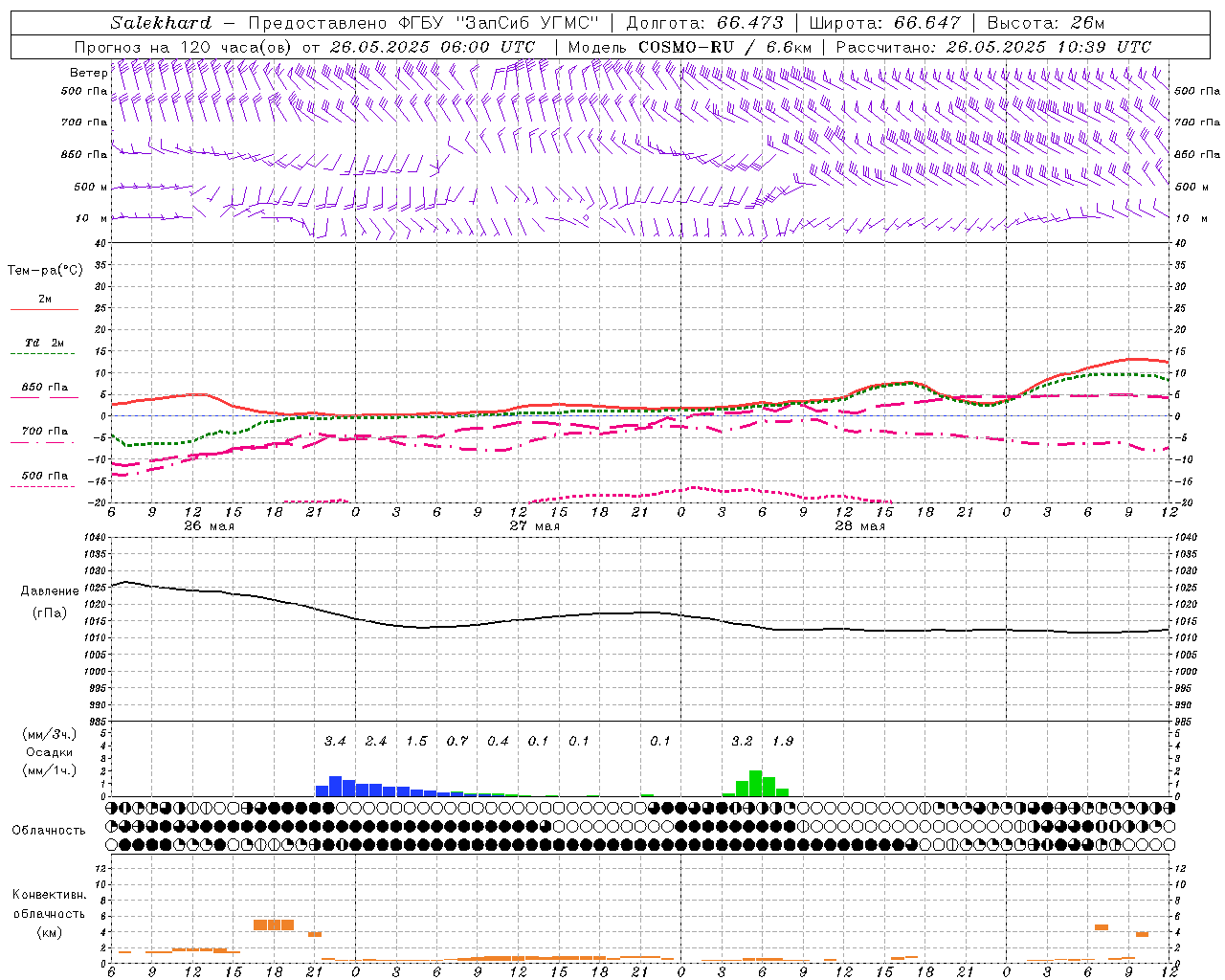Click the "Осадки" precipitation label
Viewport: 1225px width, 980px height.
point(49,752)
